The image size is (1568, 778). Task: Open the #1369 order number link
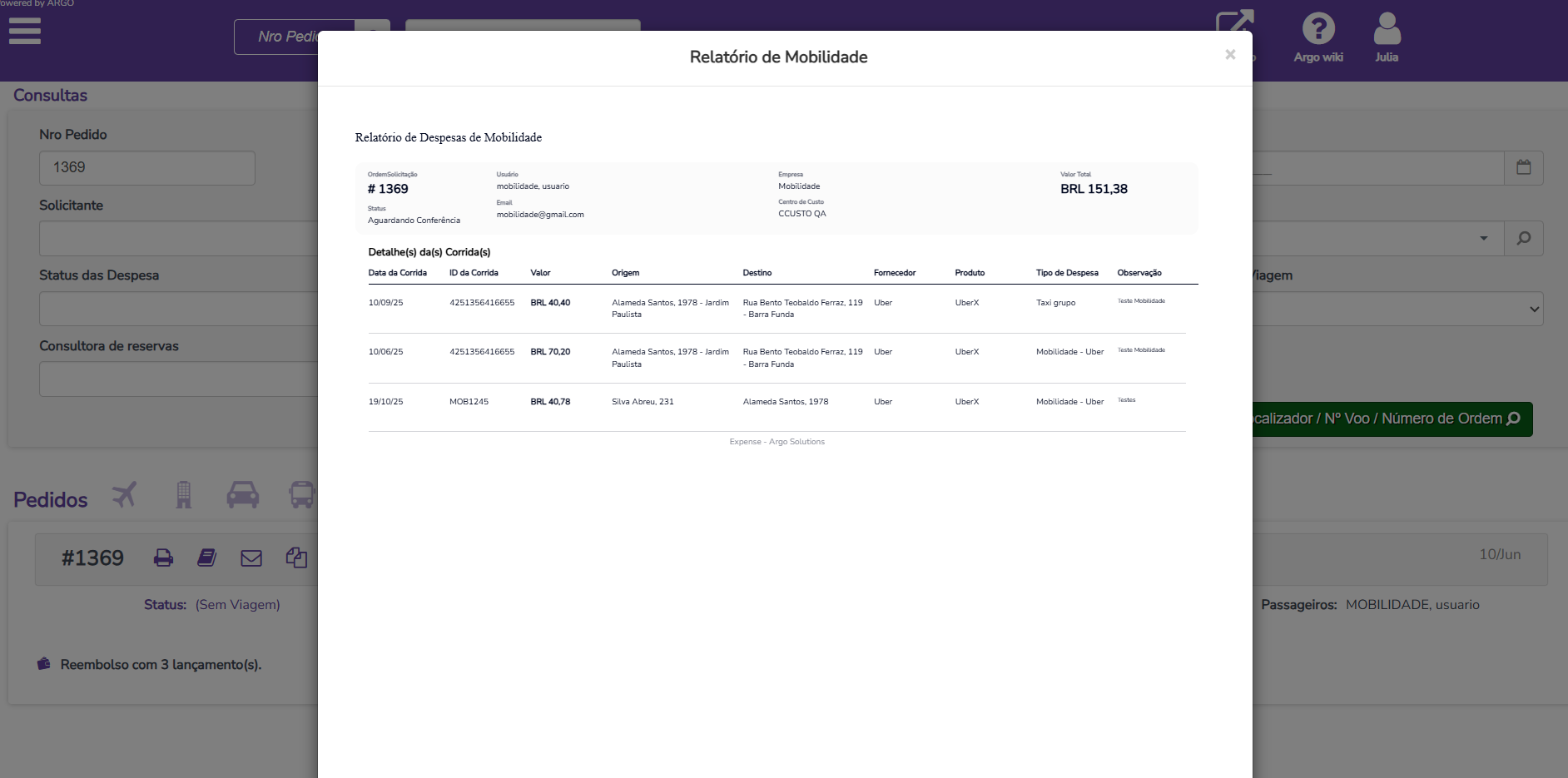[92, 558]
